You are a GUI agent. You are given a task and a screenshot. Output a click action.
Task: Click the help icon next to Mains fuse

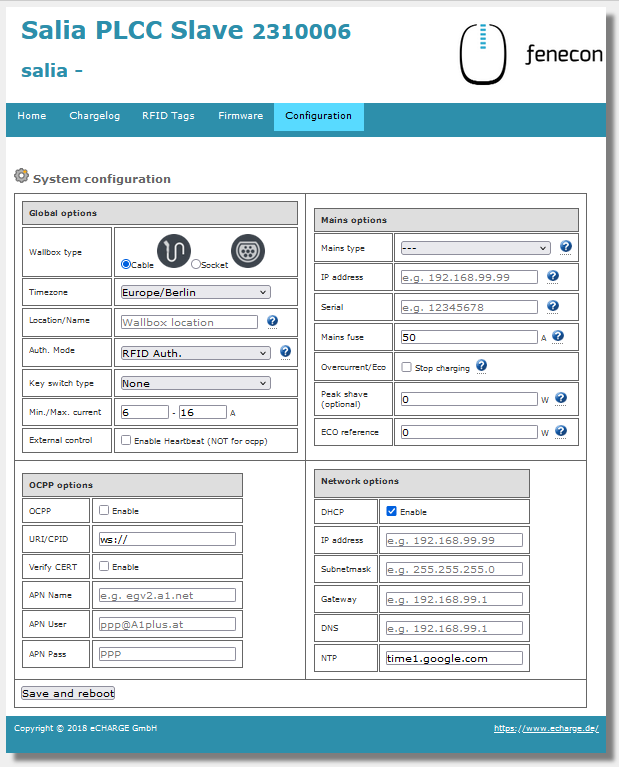[x=558, y=336]
